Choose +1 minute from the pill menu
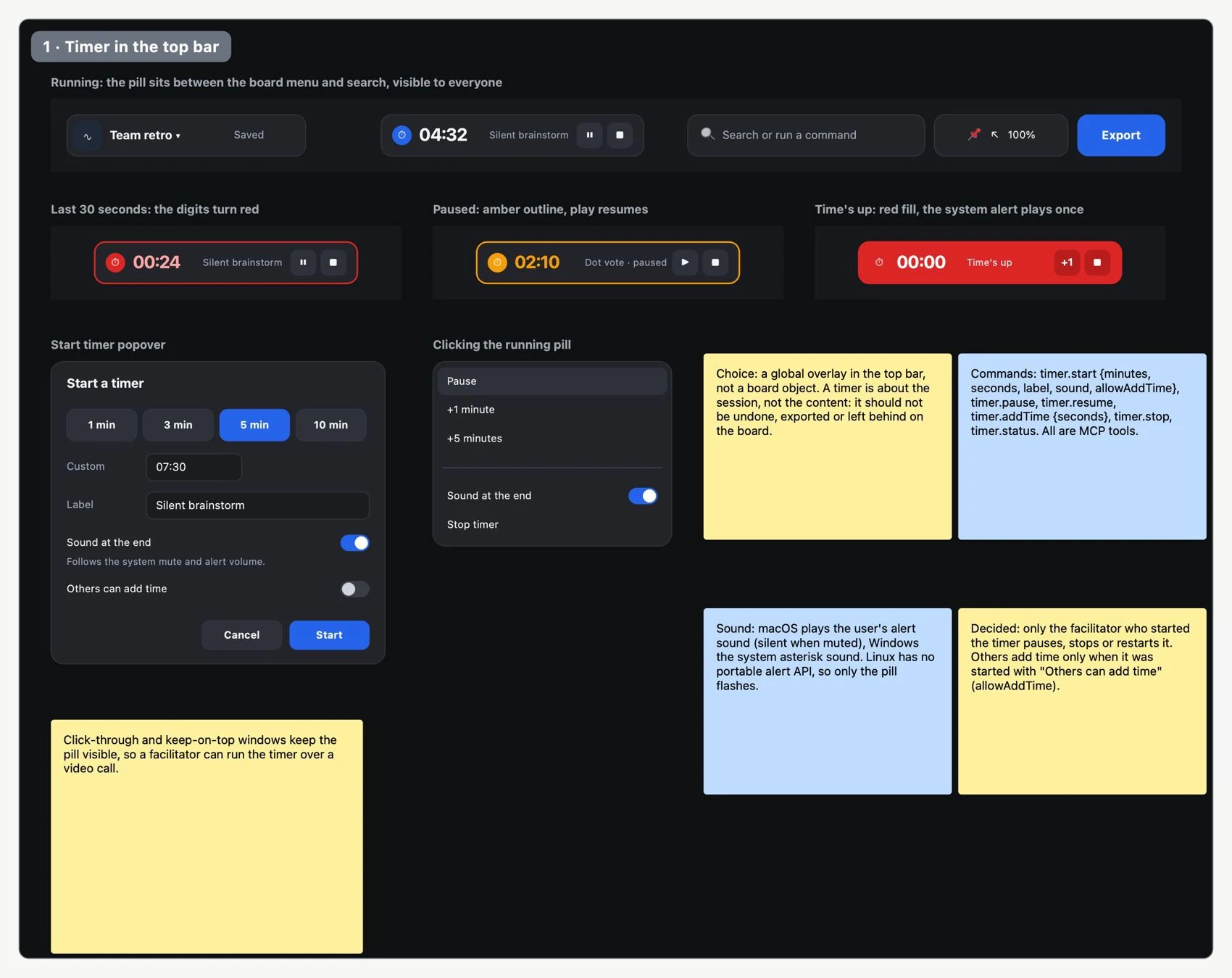The image size is (1232, 978). click(x=552, y=410)
